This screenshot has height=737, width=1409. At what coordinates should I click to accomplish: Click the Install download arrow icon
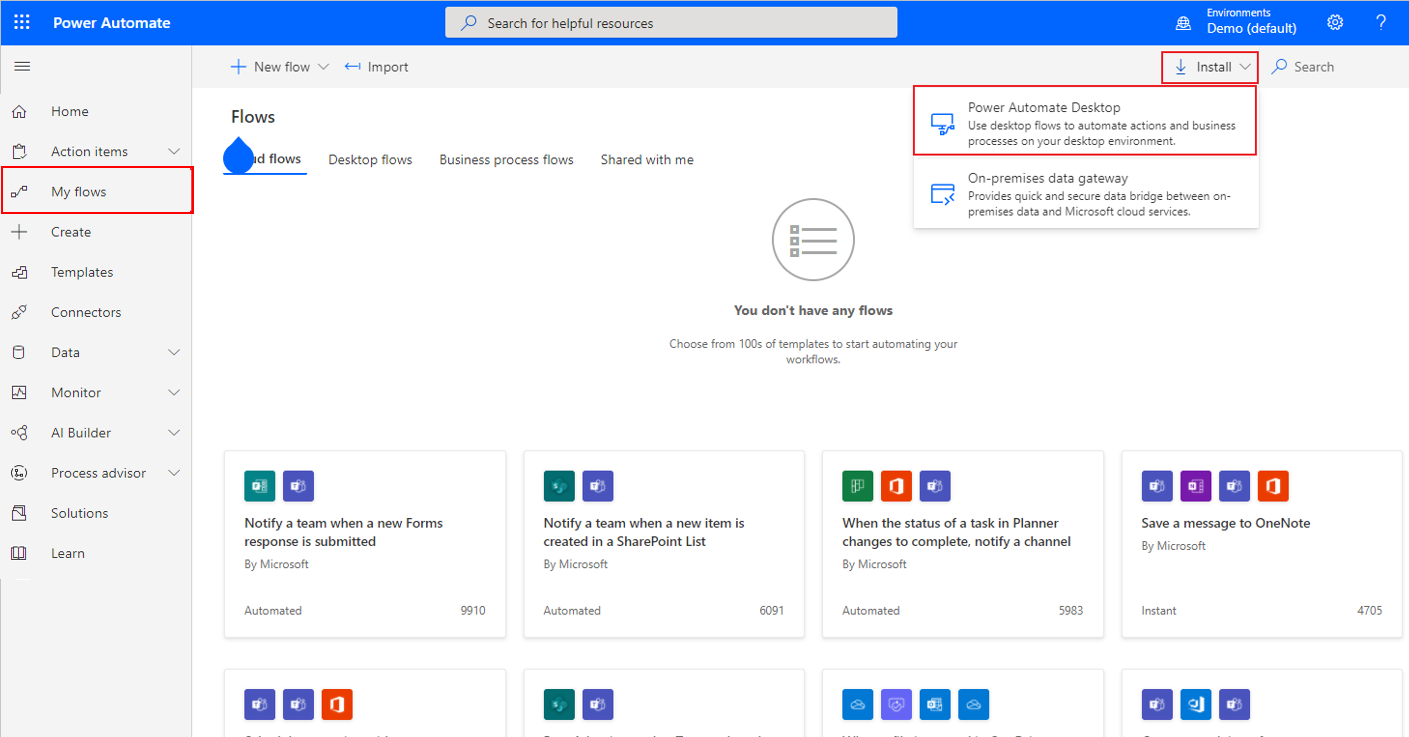tap(1181, 67)
